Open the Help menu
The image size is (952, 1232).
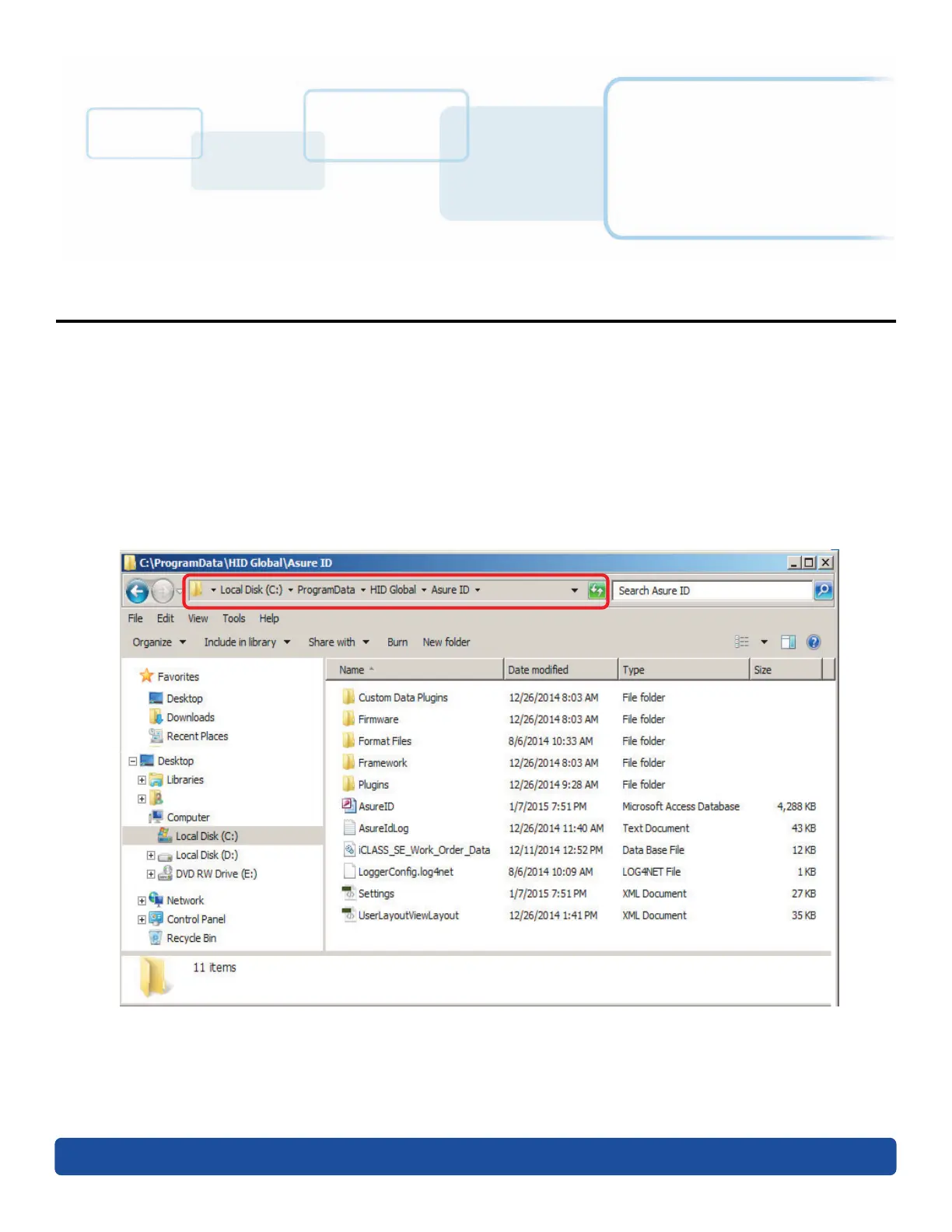pos(269,618)
